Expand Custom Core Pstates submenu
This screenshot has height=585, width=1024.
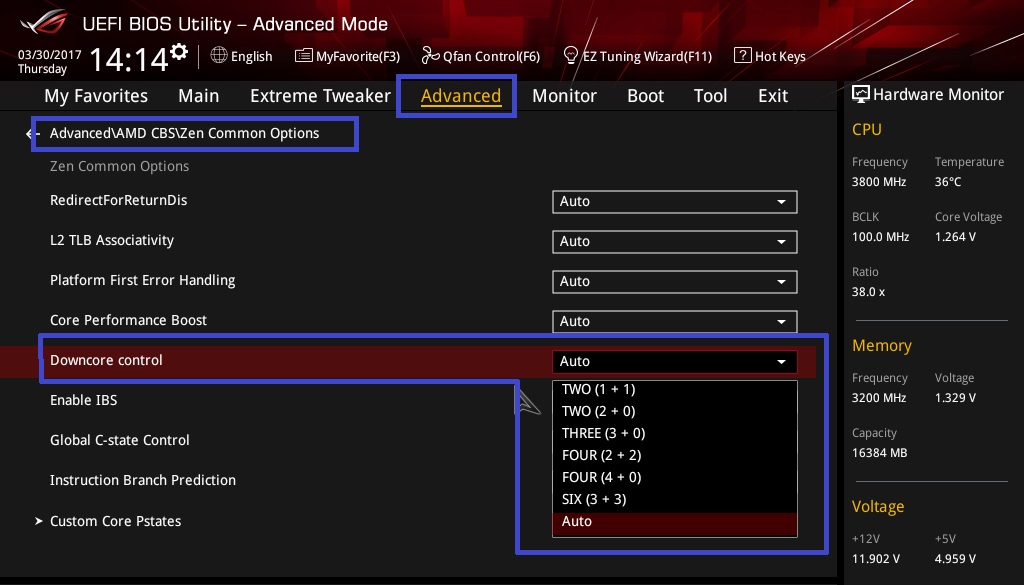(x=115, y=521)
